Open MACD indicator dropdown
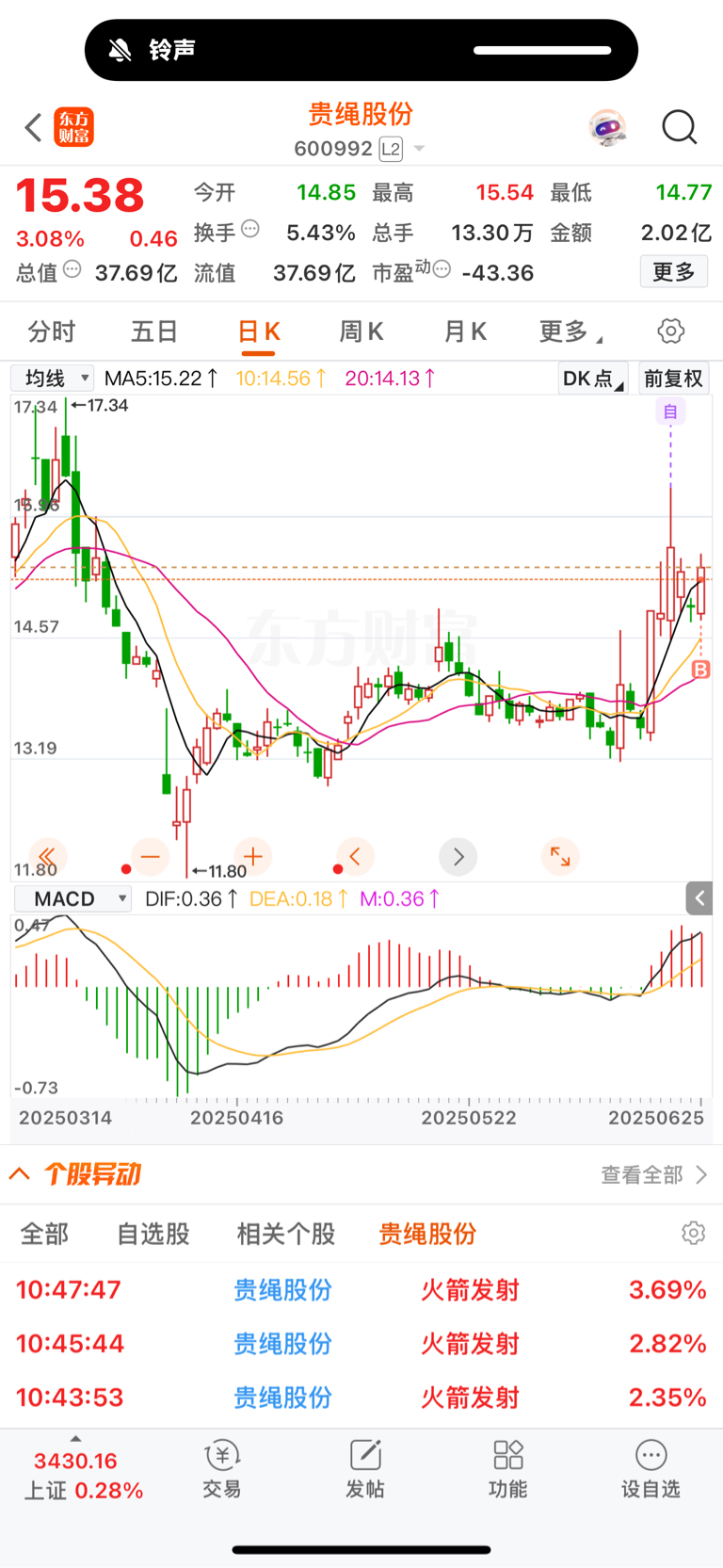Image resolution: width=723 pixels, height=1568 pixels. (72, 898)
